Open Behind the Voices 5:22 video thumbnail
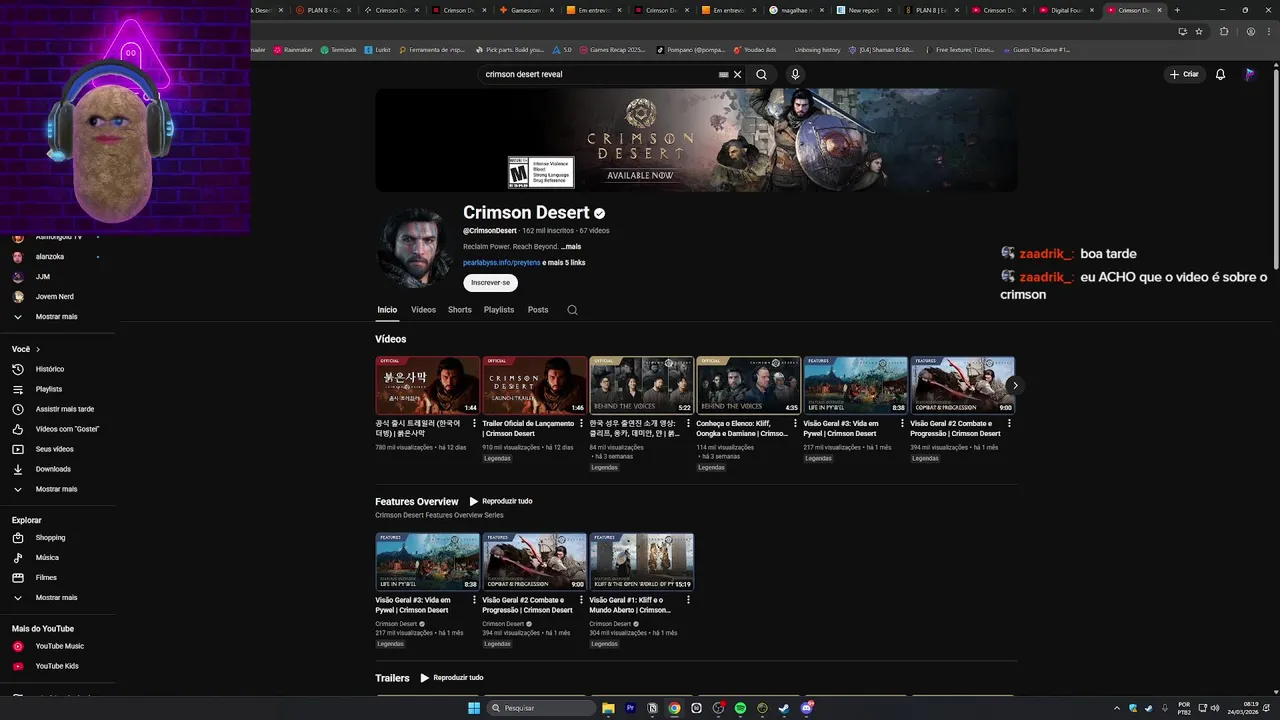1280x720 pixels. coord(641,386)
